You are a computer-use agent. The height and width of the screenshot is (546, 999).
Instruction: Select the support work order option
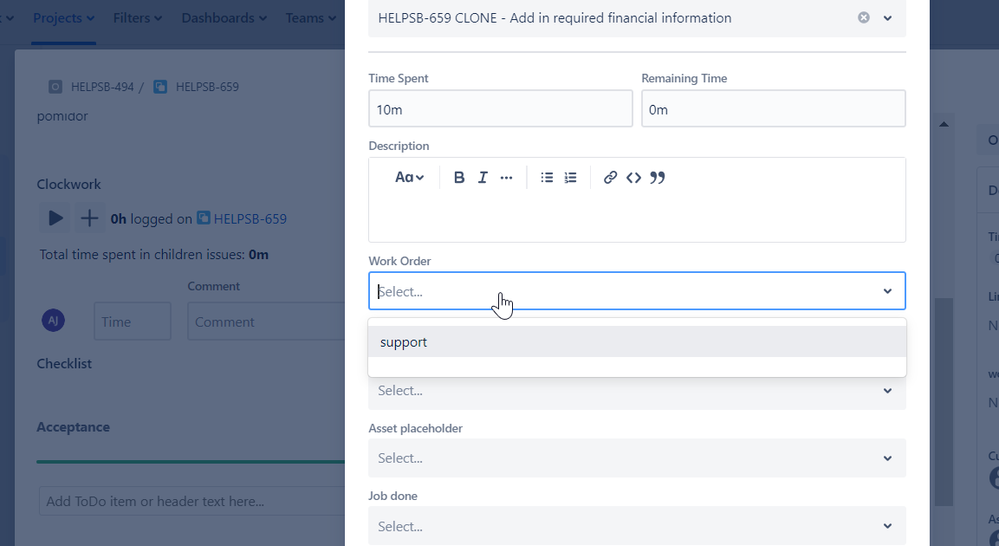click(x=637, y=342)
